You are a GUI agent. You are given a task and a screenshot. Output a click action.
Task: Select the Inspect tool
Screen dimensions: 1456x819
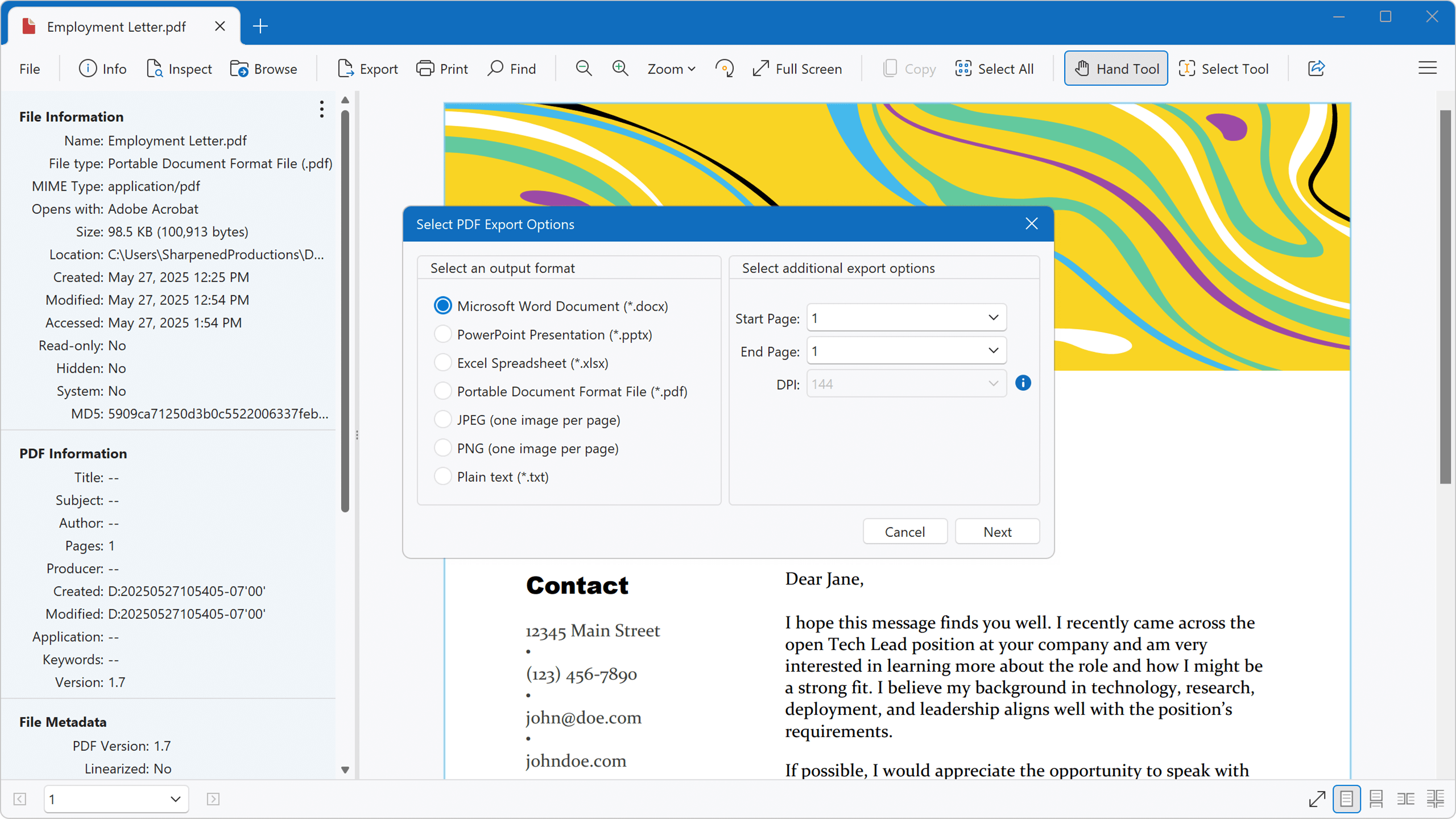pos(179,68)
